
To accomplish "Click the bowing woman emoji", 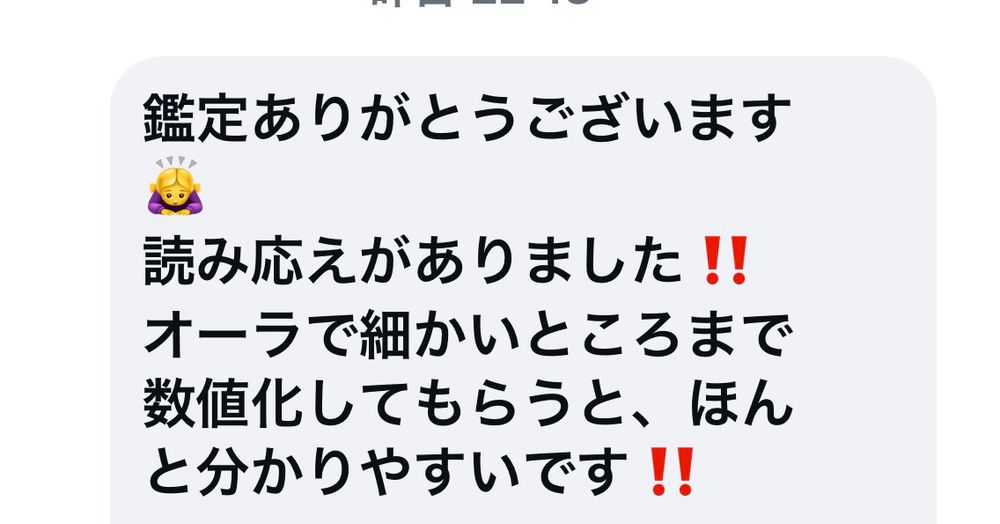I will coord(175,186).
